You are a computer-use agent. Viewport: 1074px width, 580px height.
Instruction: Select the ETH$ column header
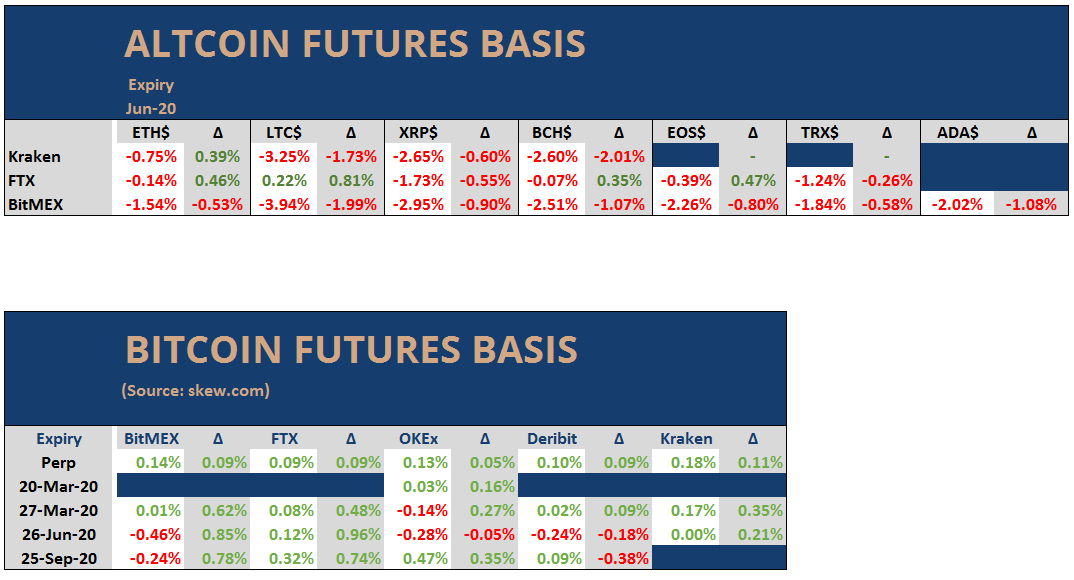(x=151, y=132)
